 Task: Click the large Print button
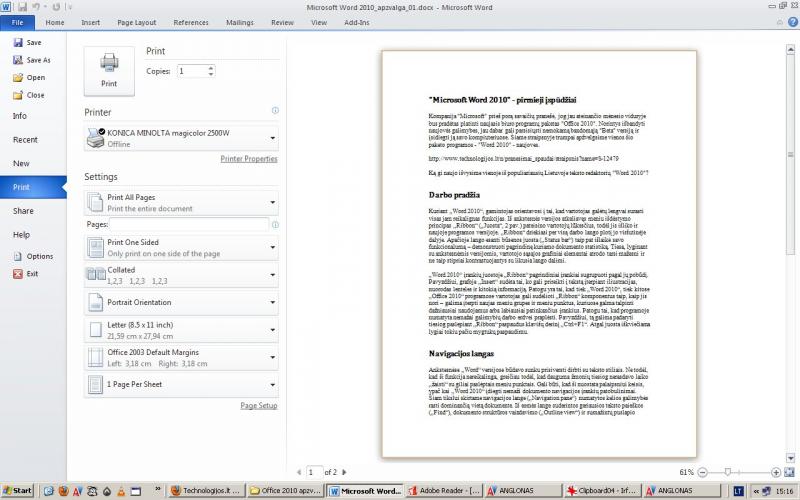pos(109,71)
